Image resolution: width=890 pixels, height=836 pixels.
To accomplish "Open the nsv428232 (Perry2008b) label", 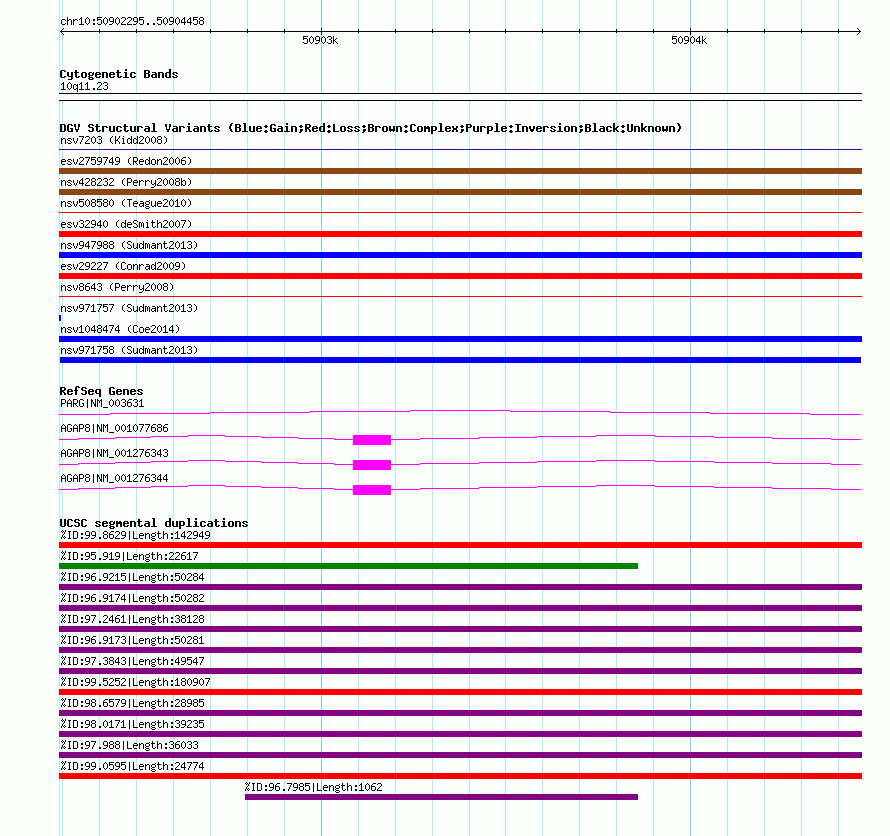I will 126,182.
